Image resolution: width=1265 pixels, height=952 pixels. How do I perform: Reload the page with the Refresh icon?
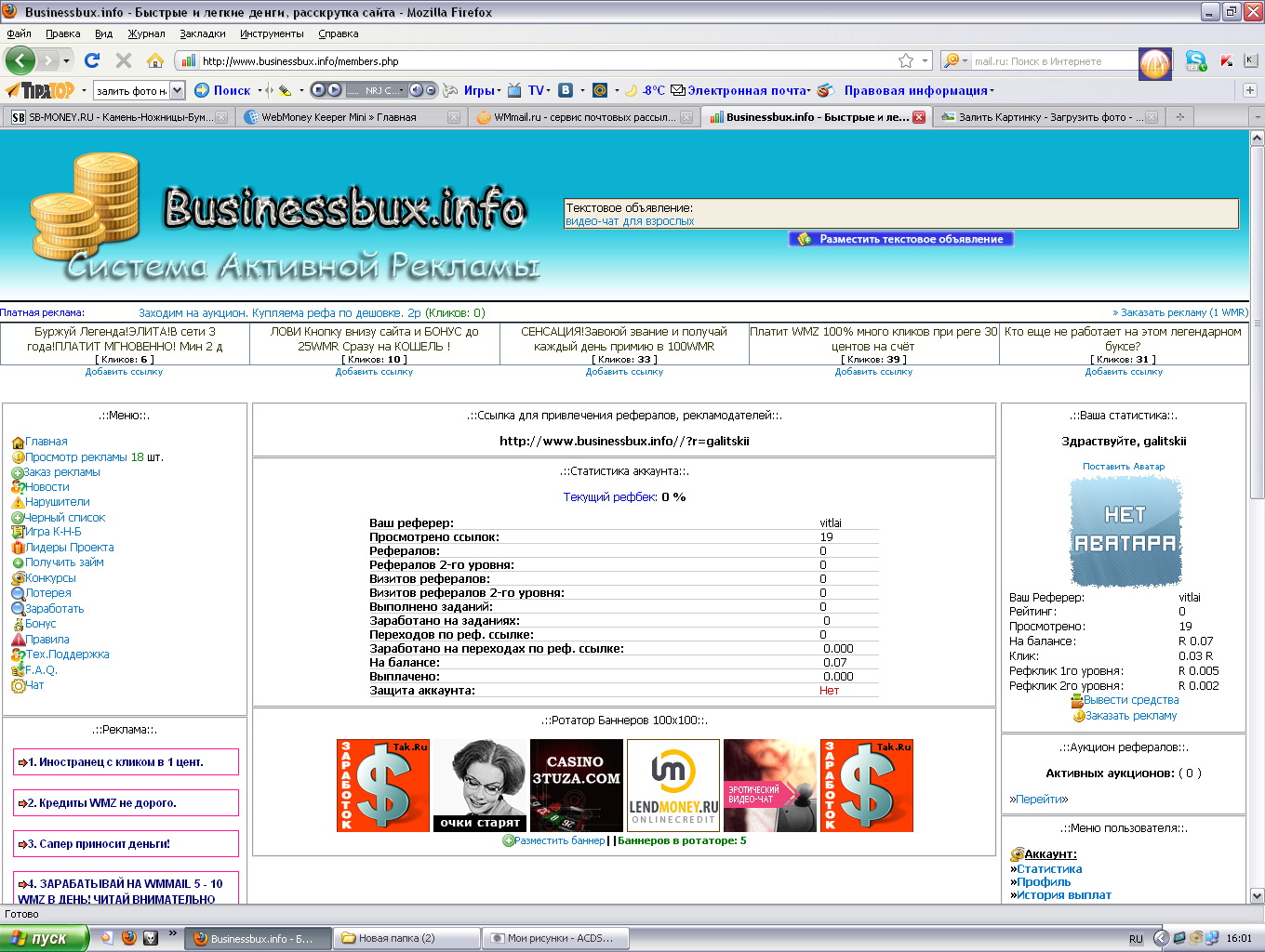91,60
